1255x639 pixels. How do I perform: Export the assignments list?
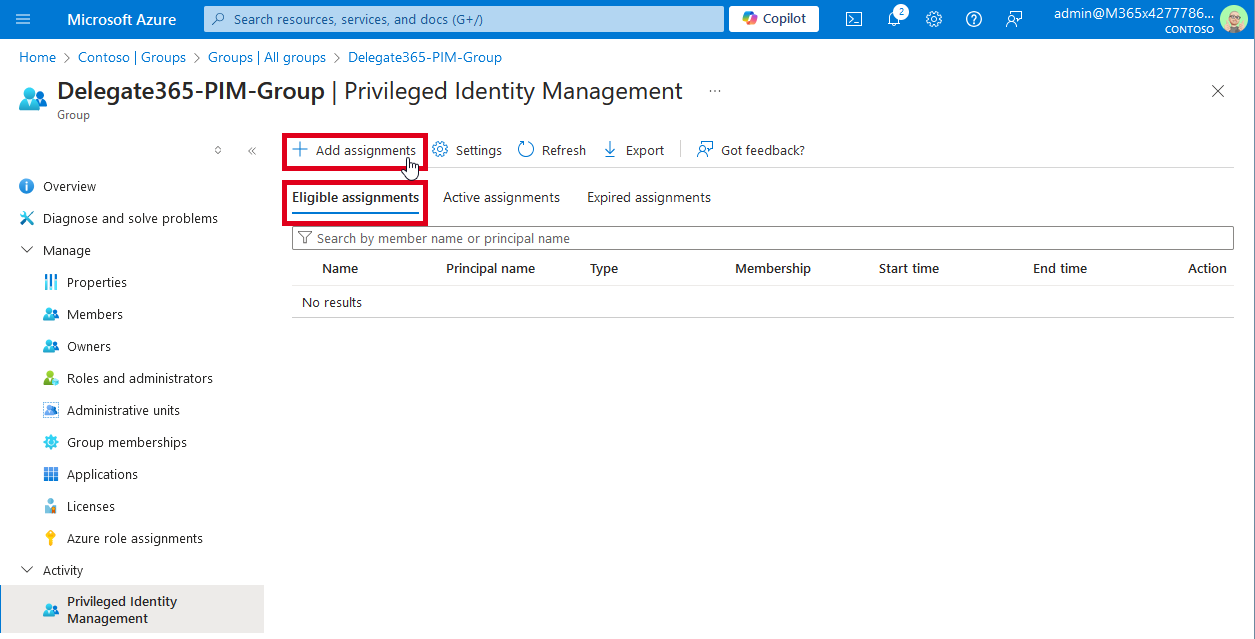(634, 150)
